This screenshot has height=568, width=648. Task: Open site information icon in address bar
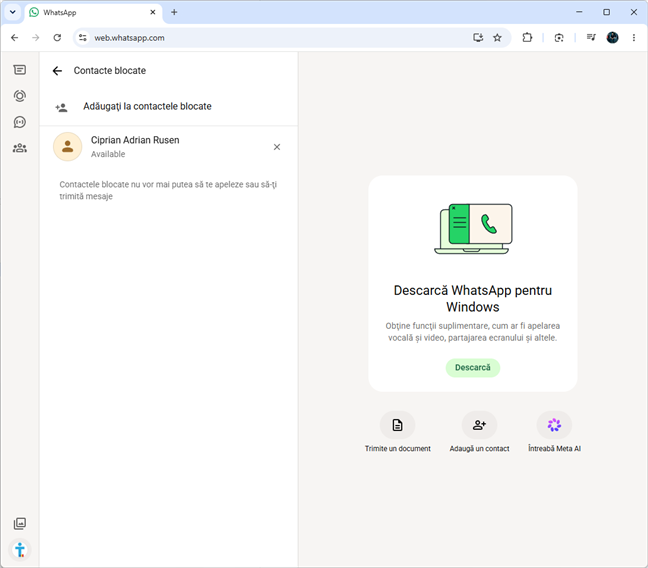point(83,38)
